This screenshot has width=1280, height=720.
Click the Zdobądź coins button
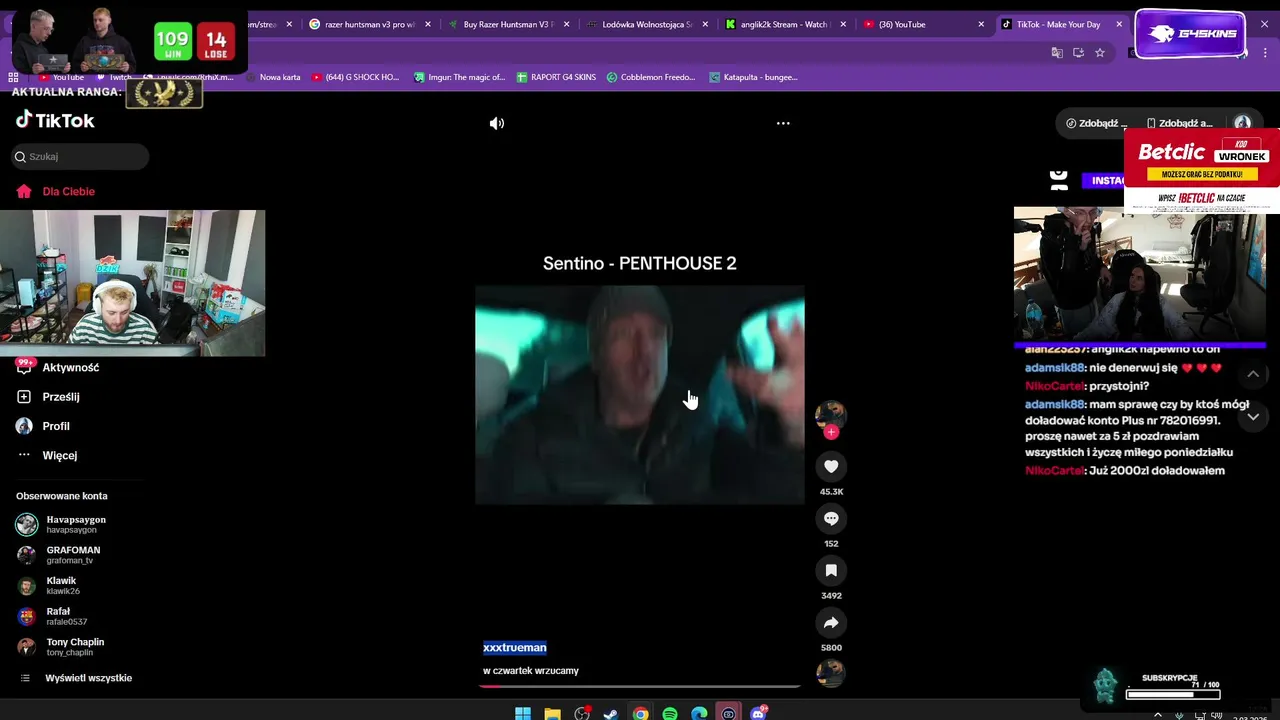(1096, 123)
